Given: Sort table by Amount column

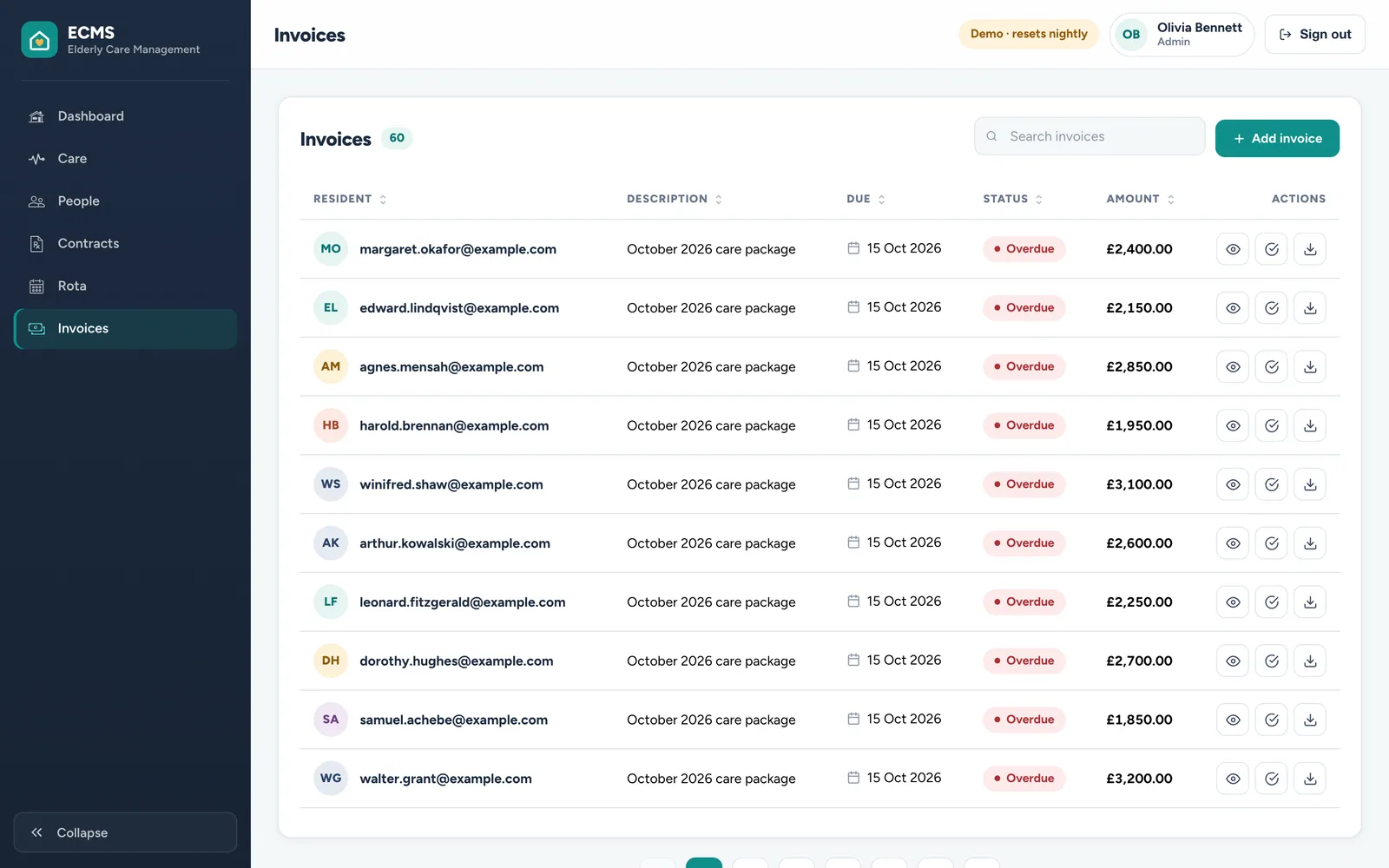Looking at the screenshot, I should pyautogui.click(x=1141, y=199).
